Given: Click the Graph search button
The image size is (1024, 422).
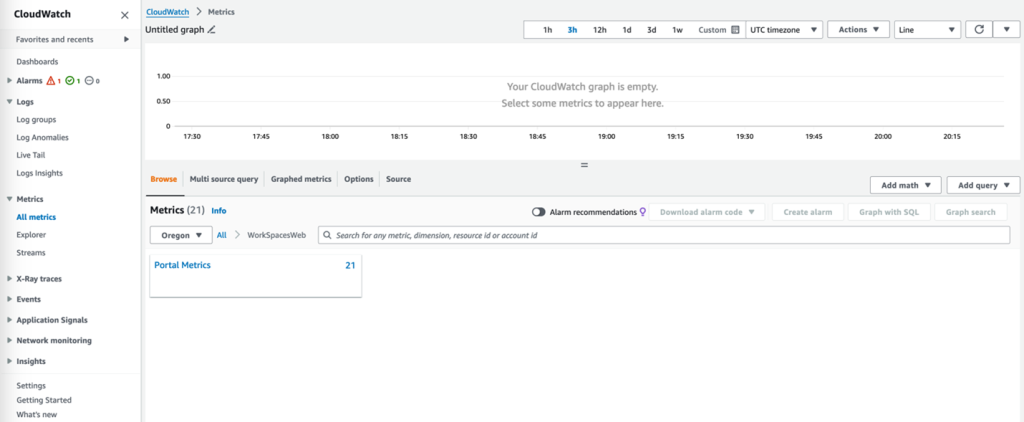Looking at the screenshot, I should [x=970, y=212].
